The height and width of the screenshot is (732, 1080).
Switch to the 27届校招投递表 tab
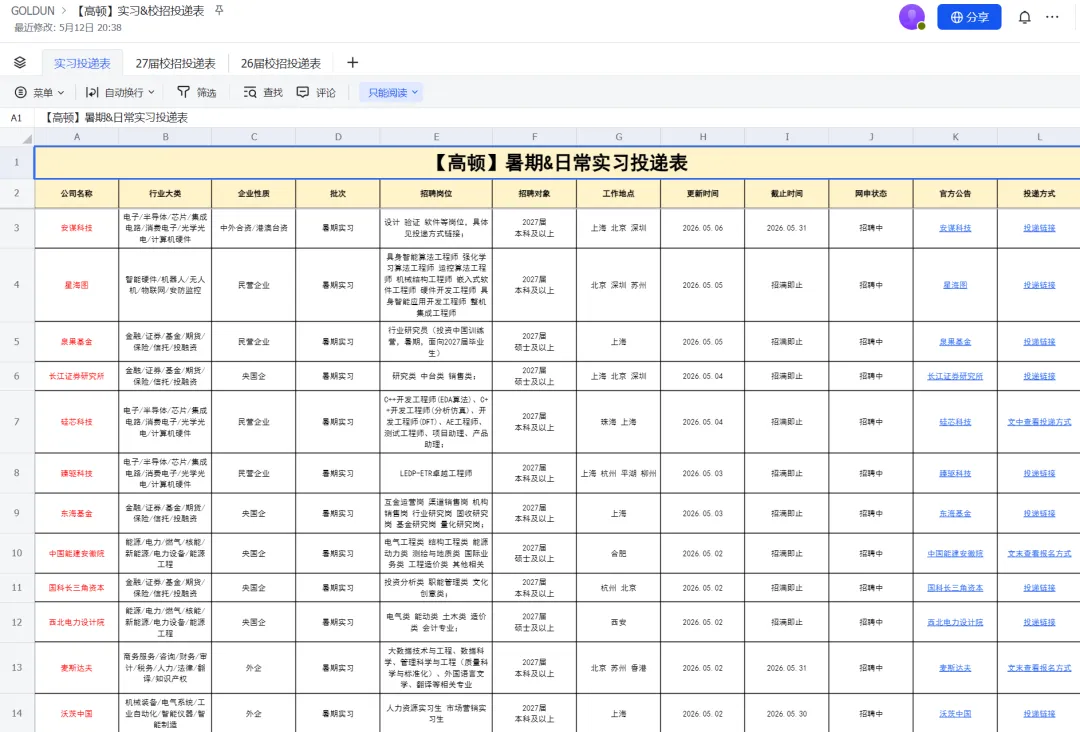[x=176, y=63]
